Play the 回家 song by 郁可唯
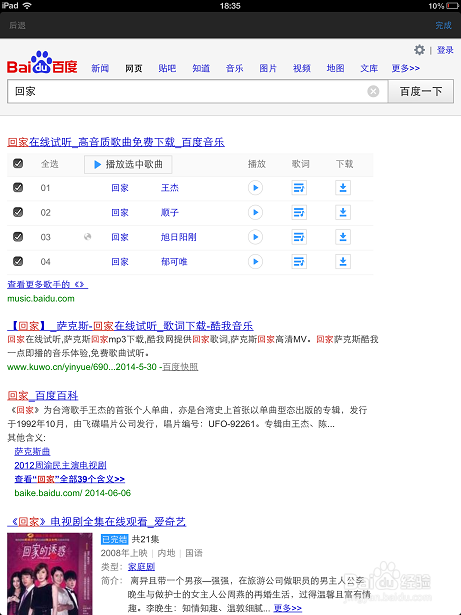The height and width of the screenshot is (615, 461). coord(255,262)
